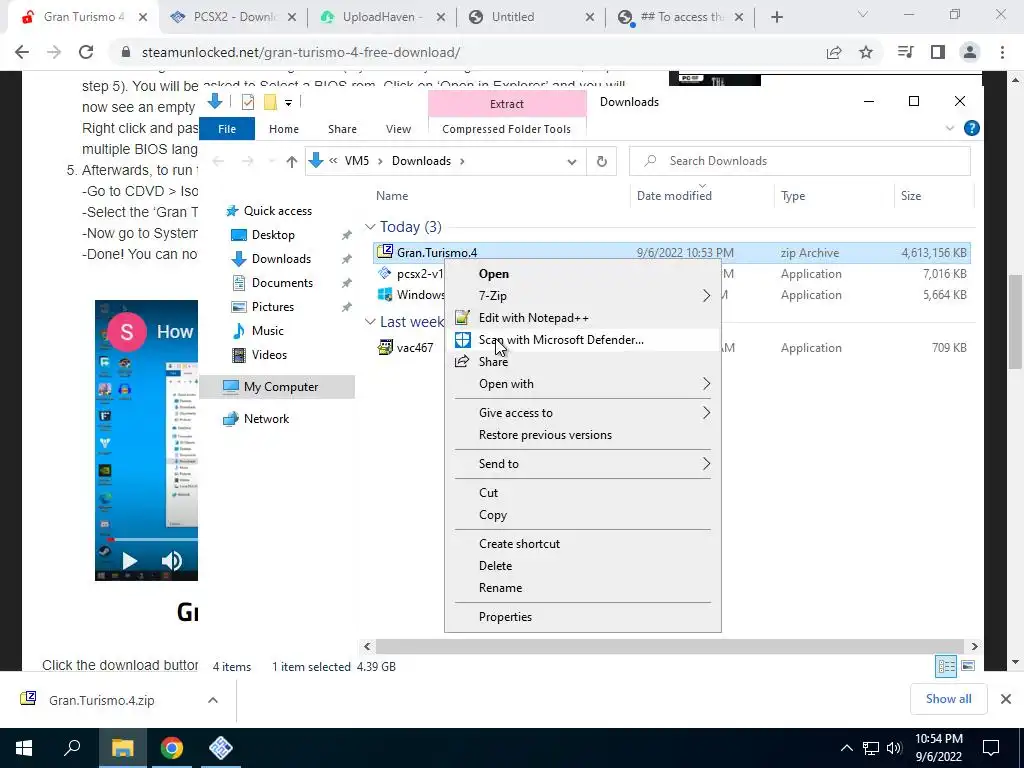Open the Home ribbon tab
The image size is (1024, 768).
(283, 129)
